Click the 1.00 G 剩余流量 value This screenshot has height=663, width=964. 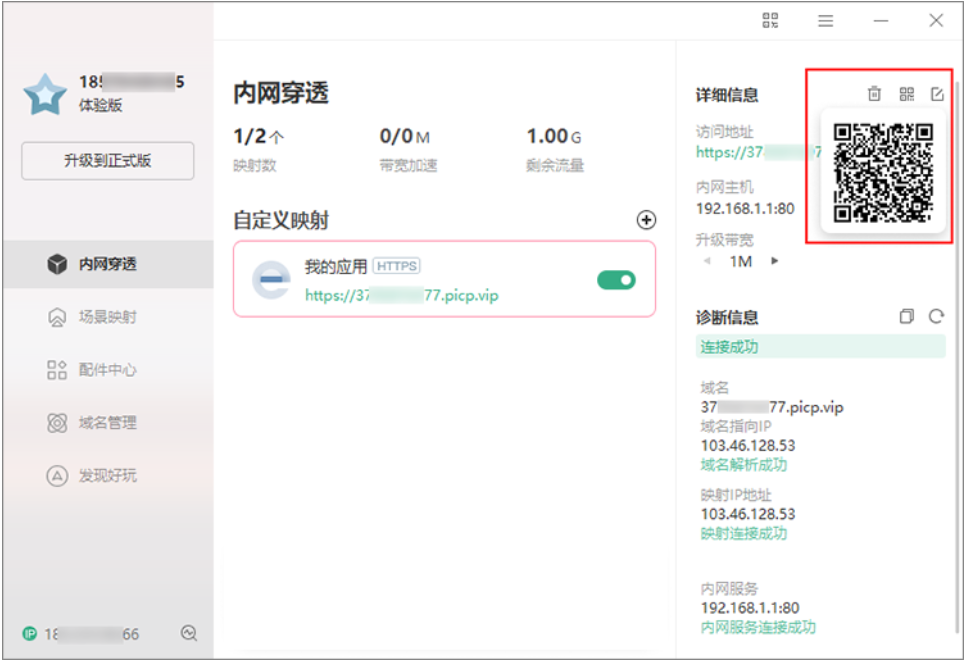point(553,137)
